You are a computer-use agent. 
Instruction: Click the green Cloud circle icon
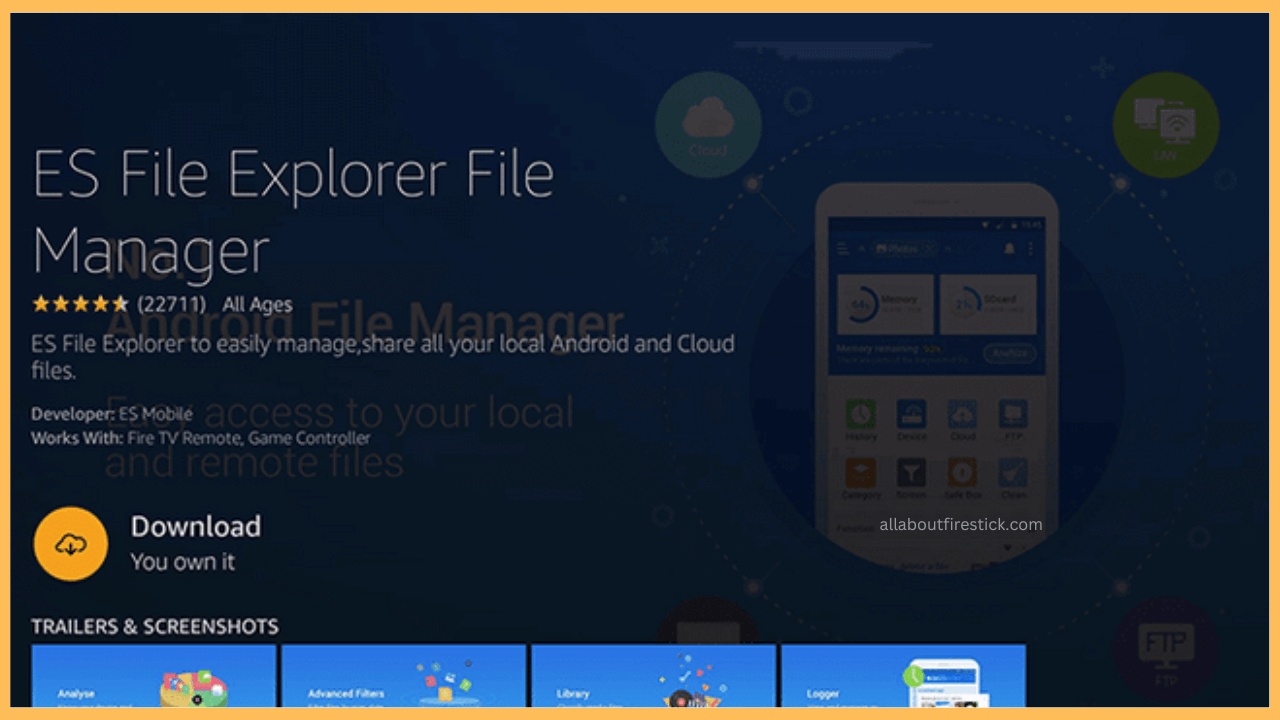tap(708, 125)
